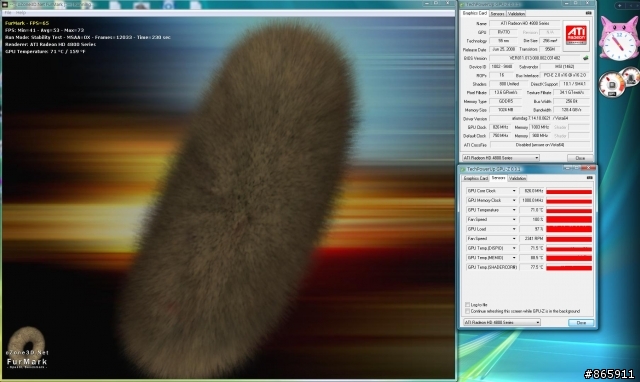Switch to Validation tab in upper GPU-Z window
This screenshot has height=382, width=640.
click(516, 13)
